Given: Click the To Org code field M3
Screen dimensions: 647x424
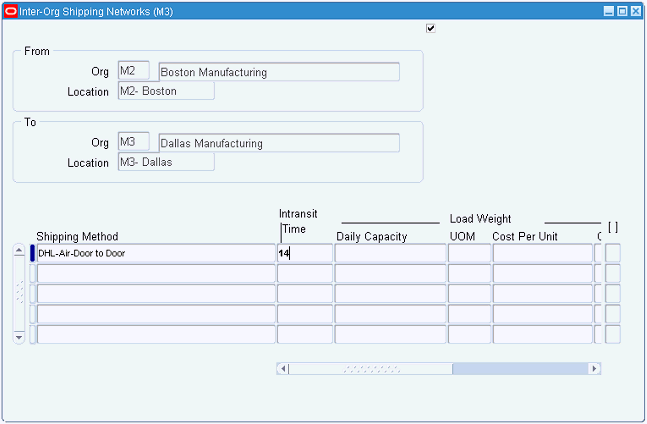Looking at the screenshot, I should (134, 141).
